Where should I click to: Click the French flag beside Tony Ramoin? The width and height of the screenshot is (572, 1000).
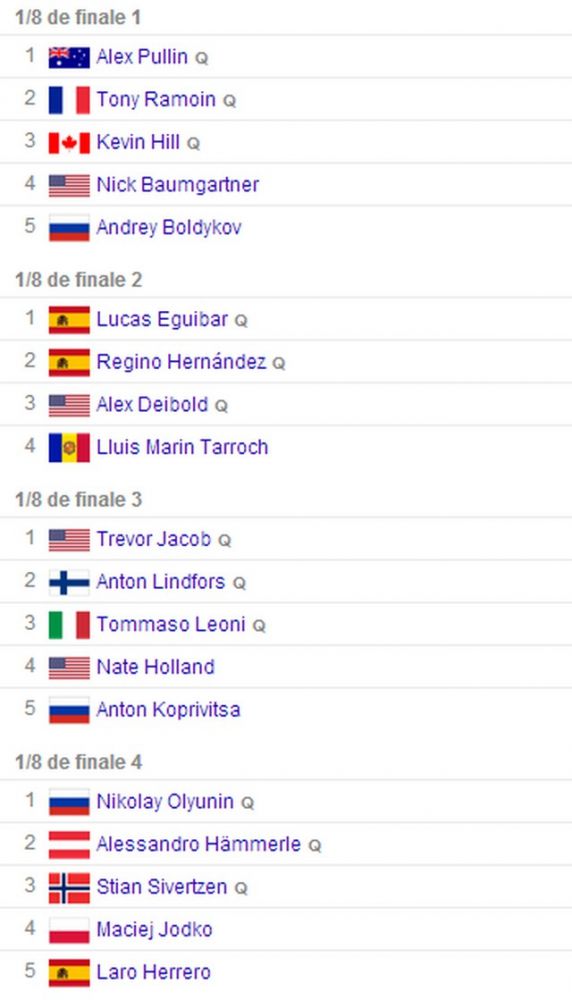(69, 100)
